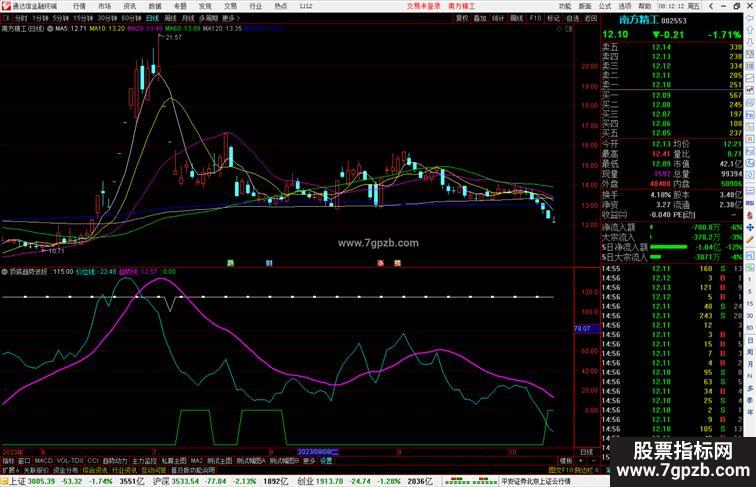The width and height of the screenshot is (756, 487).
Task: Click the small icon left of 分时 tab
Action: click(6, 18)
